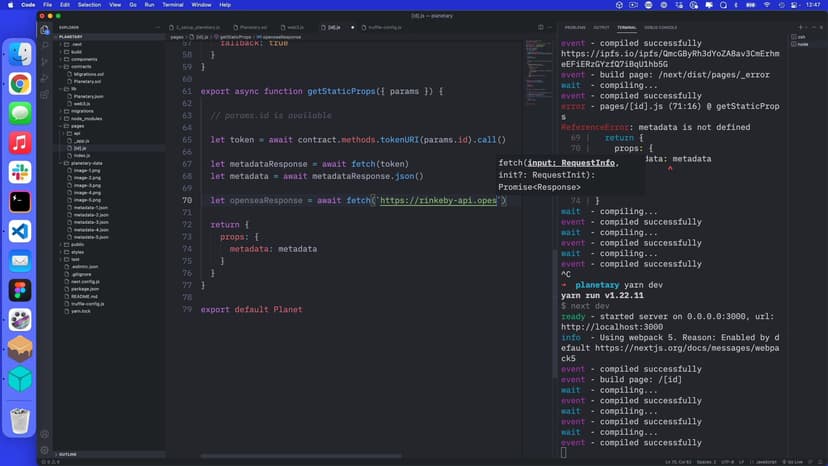This screenshot has width=828, height=466.
Task: Open Google Chrome from the dock
Action: coord(20,84)
